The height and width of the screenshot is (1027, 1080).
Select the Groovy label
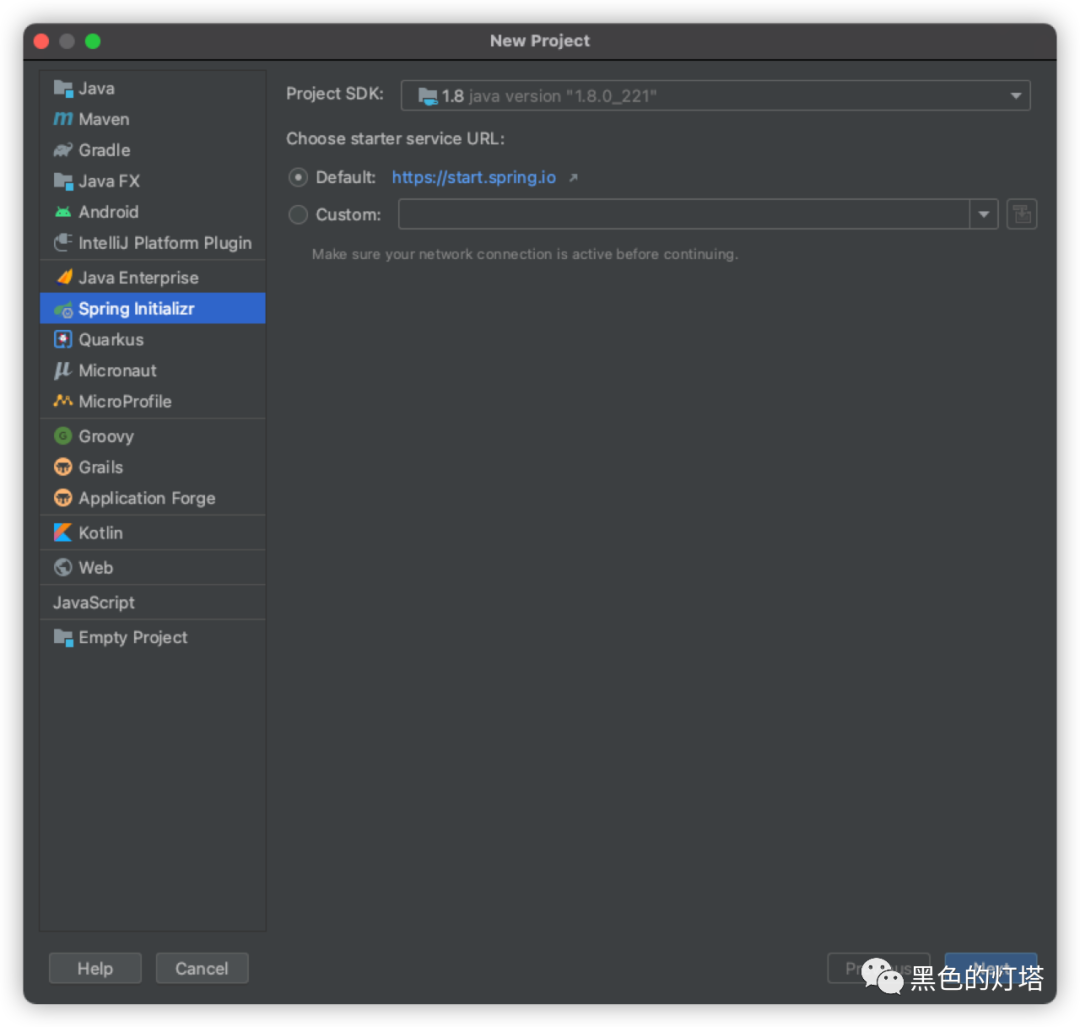tap(107, 437)
